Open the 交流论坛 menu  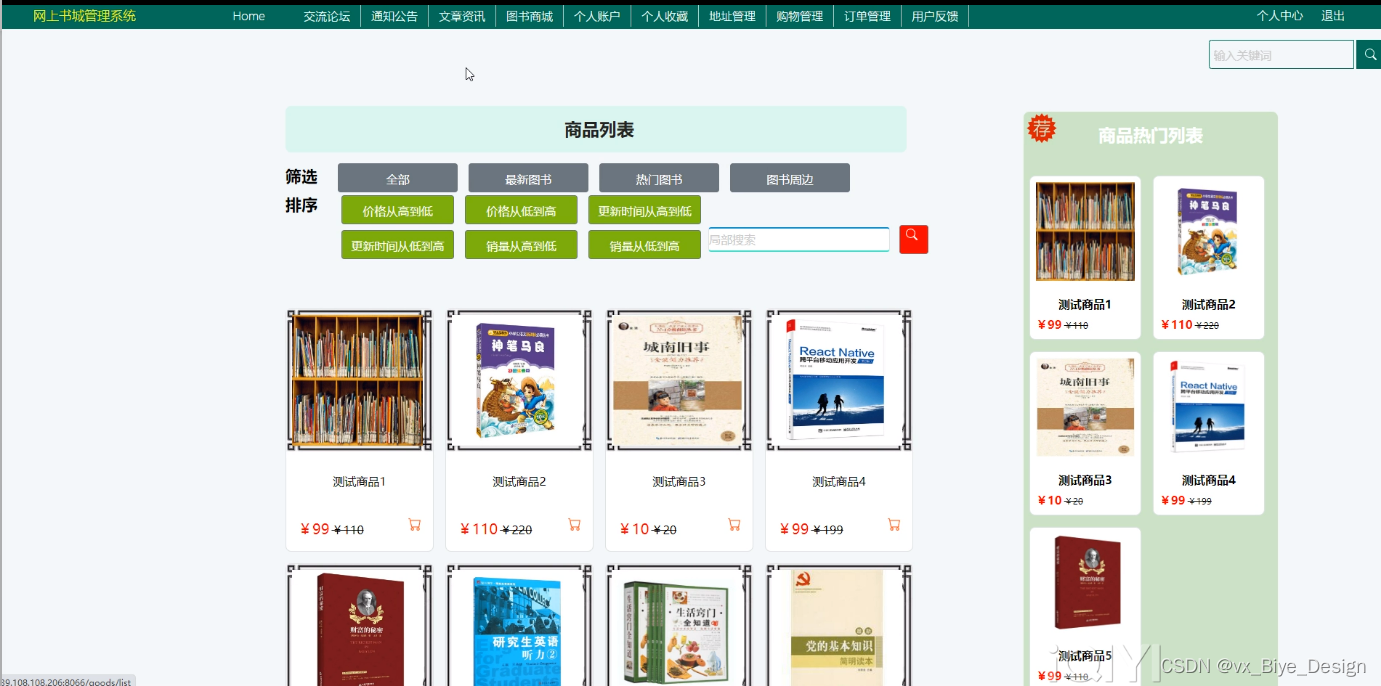coord(327,16)
